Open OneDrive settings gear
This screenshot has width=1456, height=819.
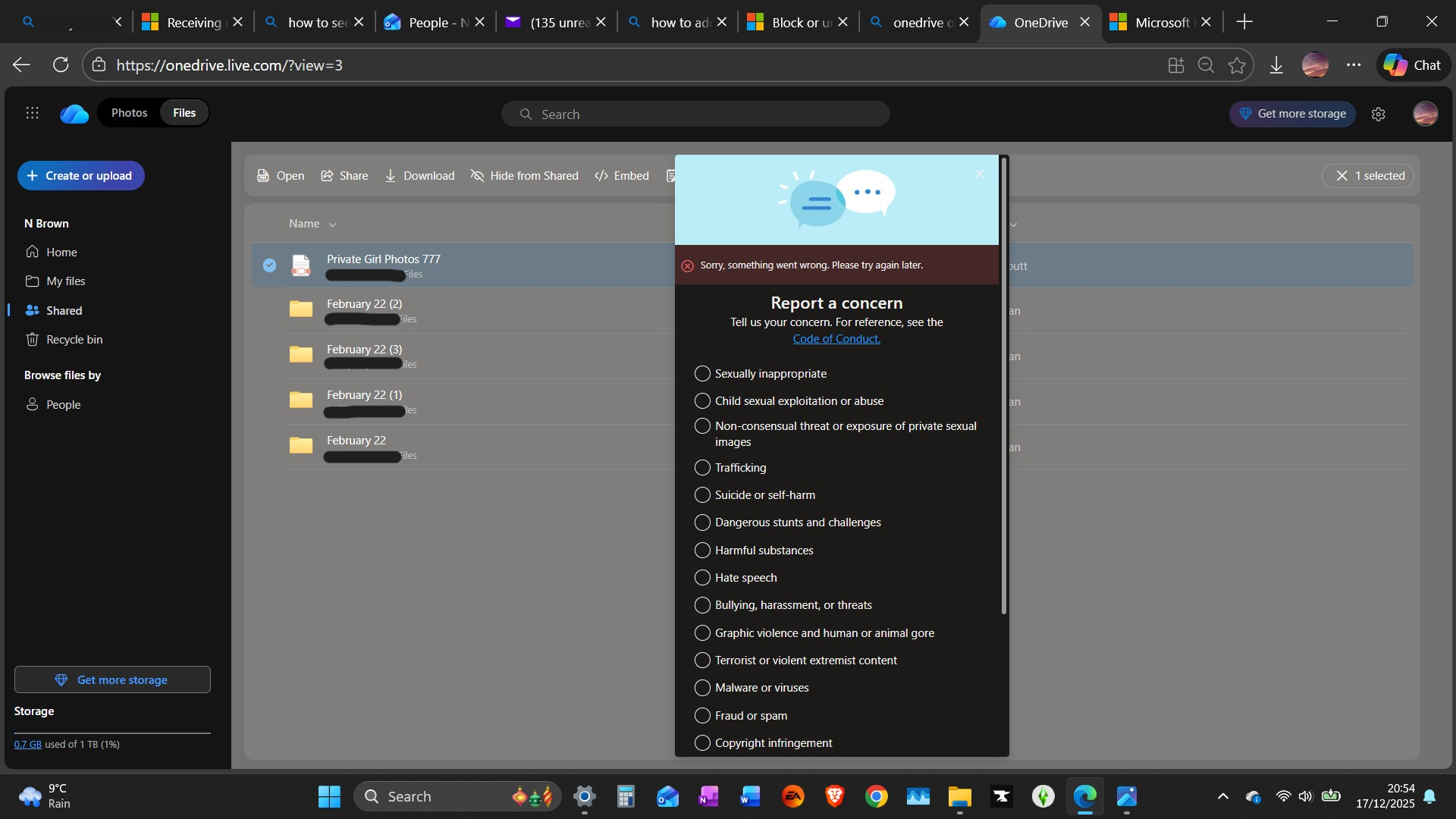click(x=1378, y=114)
